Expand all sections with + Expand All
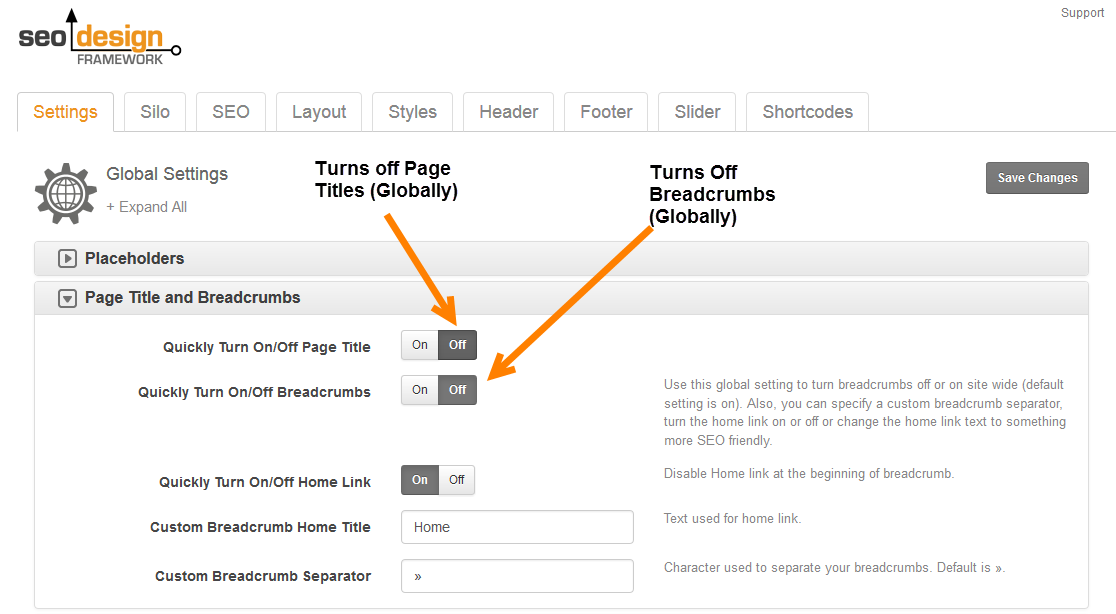 pyautogui.click(x=147, y=207)
